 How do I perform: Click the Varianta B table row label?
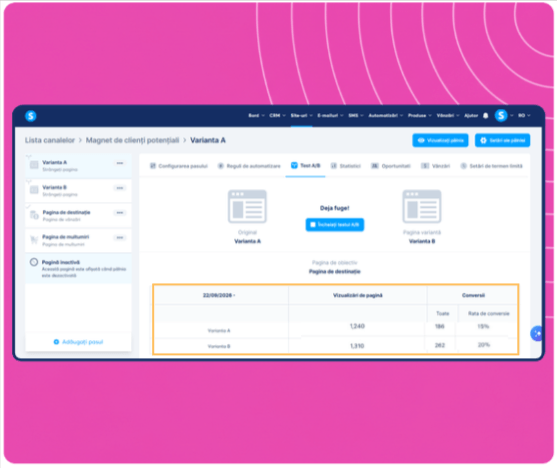[x=219, y=346]
